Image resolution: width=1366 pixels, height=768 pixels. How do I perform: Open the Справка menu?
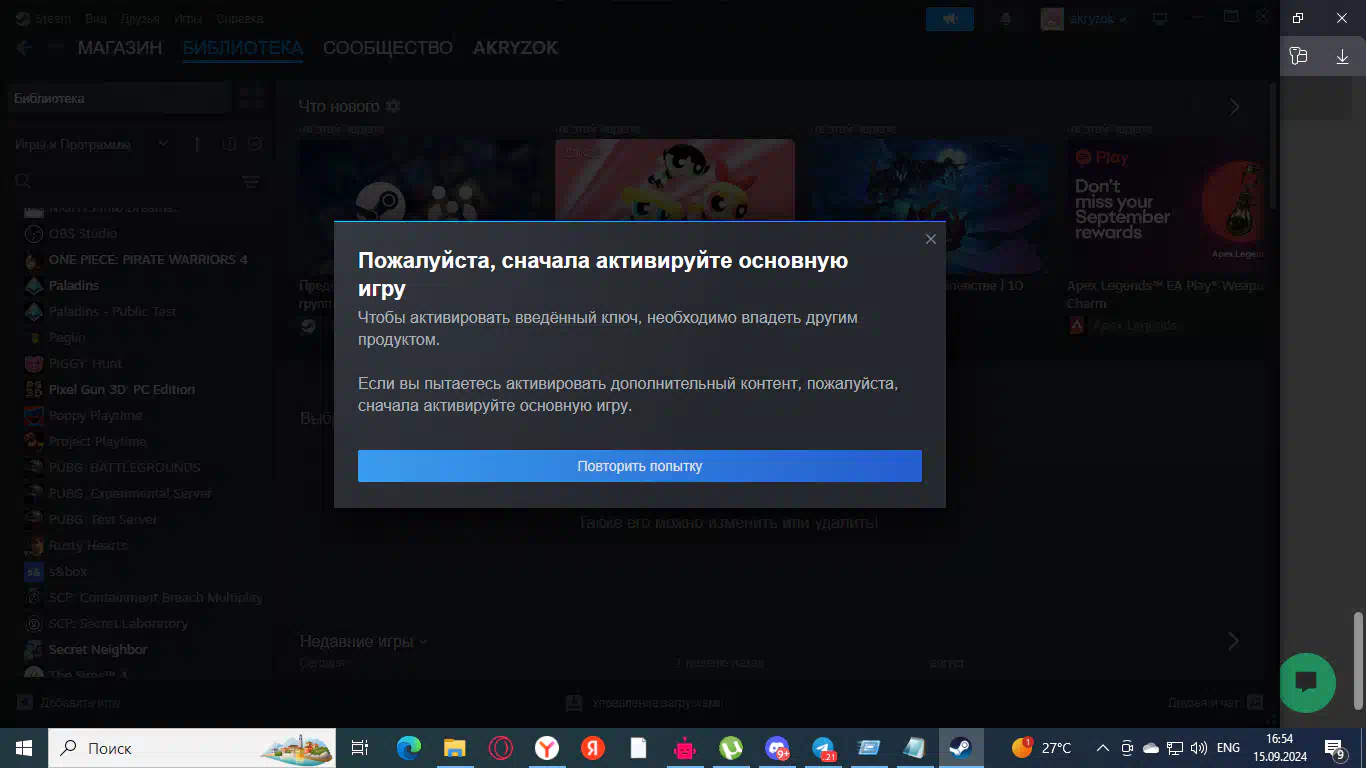(240, 19)
